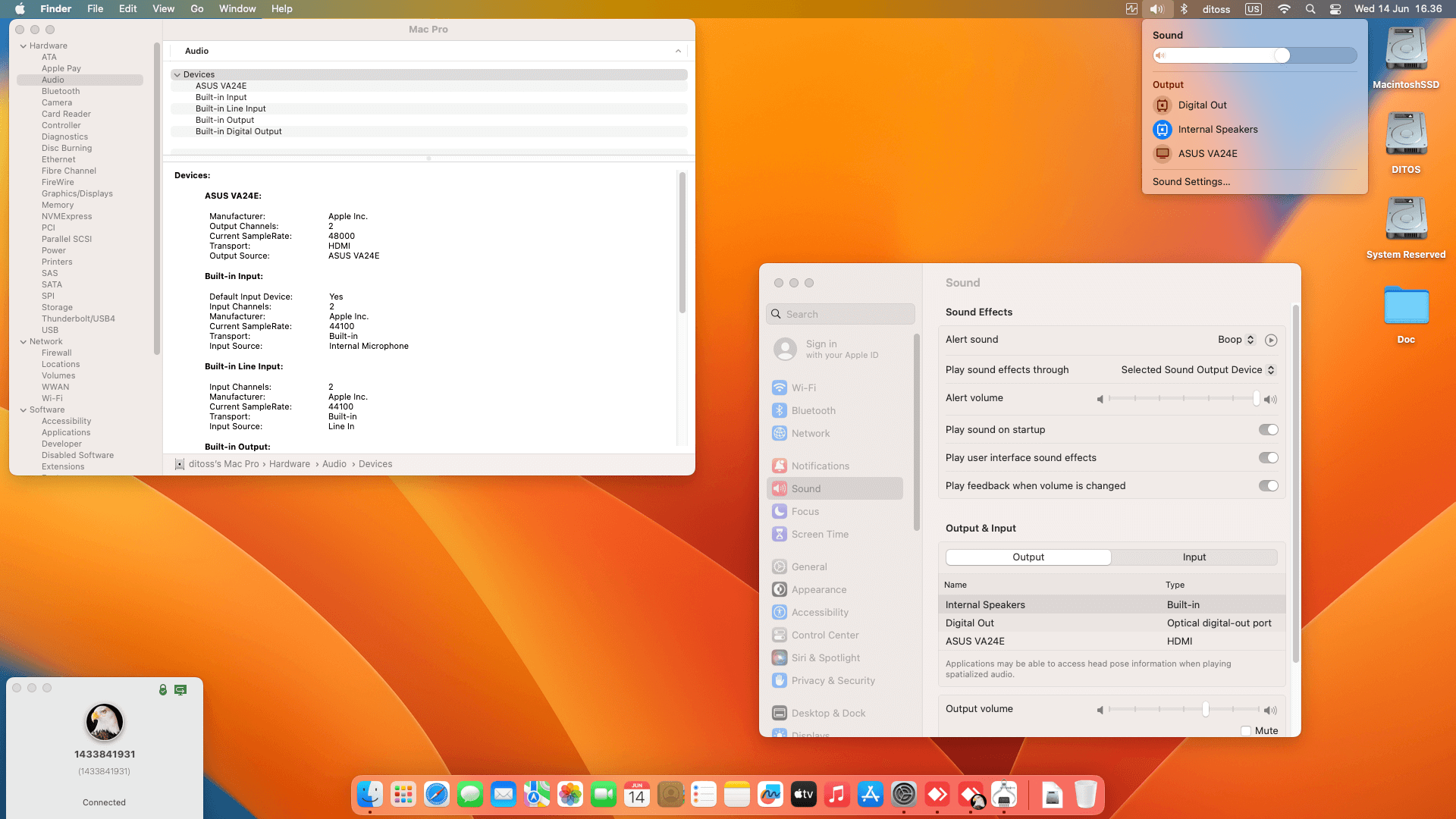Collapse the Network section in sidebar
Viewport: 1456px width, 819px height.
pyautogui.click(x=24, y=342)
